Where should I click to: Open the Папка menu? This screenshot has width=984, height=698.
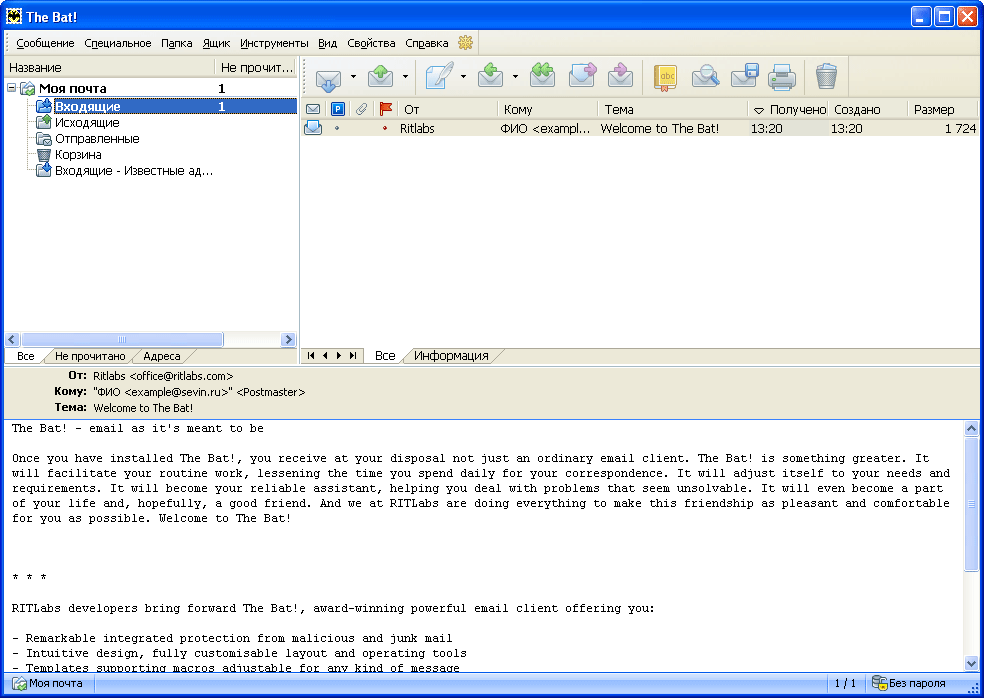click(176, 43)
